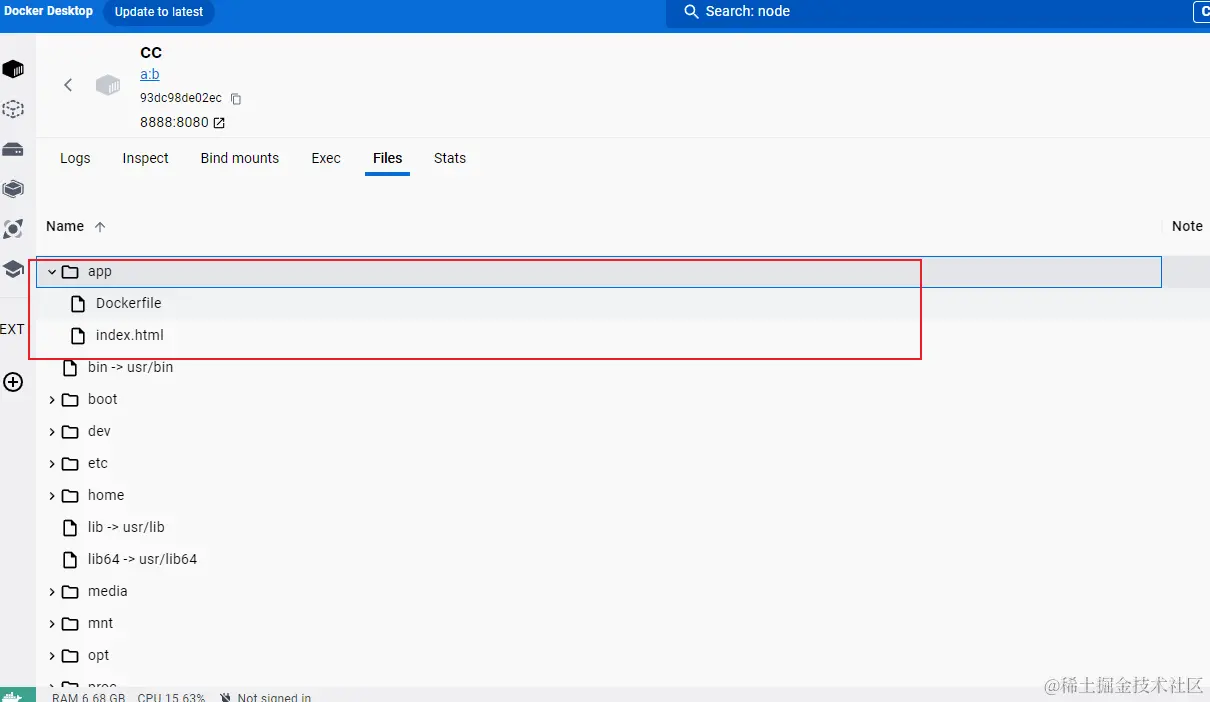Click the index.html file icon
Image resolution: width=1210 pixels, height=702 pixels.
click(78, 335)
